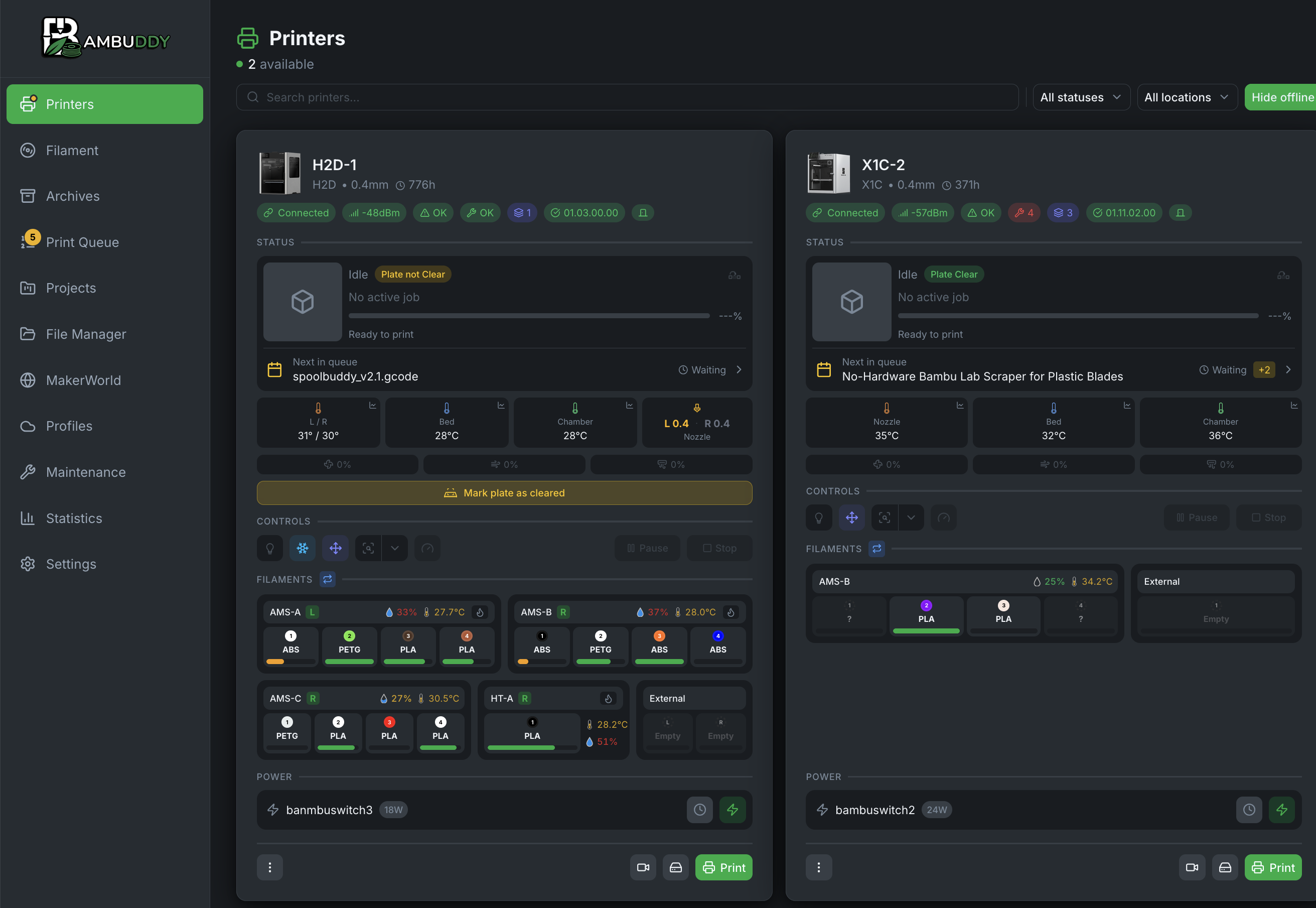Click the Pause button on X1C-2

[x=1197, y=517]
